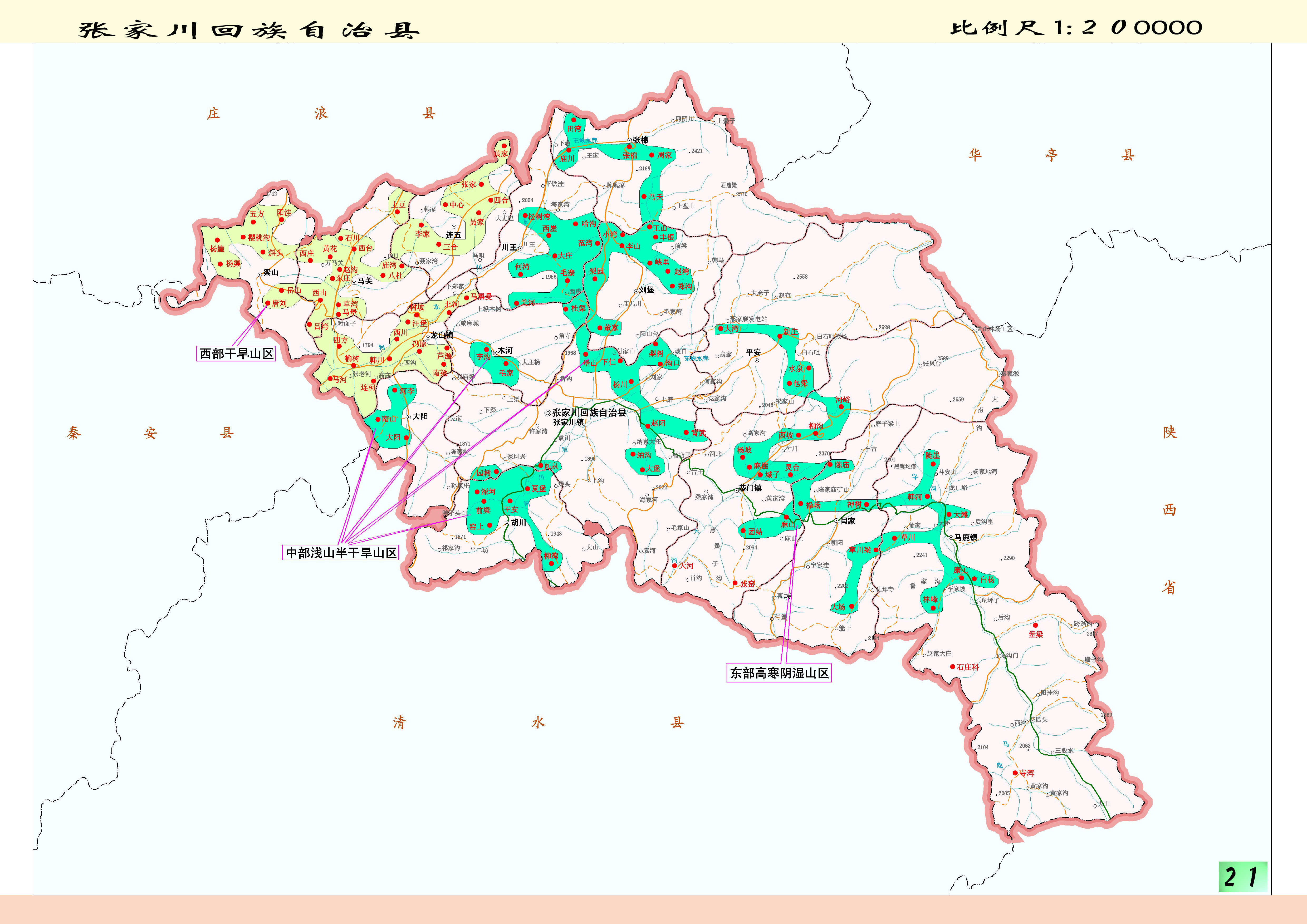The height and width of the screenshot is (924, 1307).
Task: Click the red 草川梁 village label
Action: click(860, 550)
